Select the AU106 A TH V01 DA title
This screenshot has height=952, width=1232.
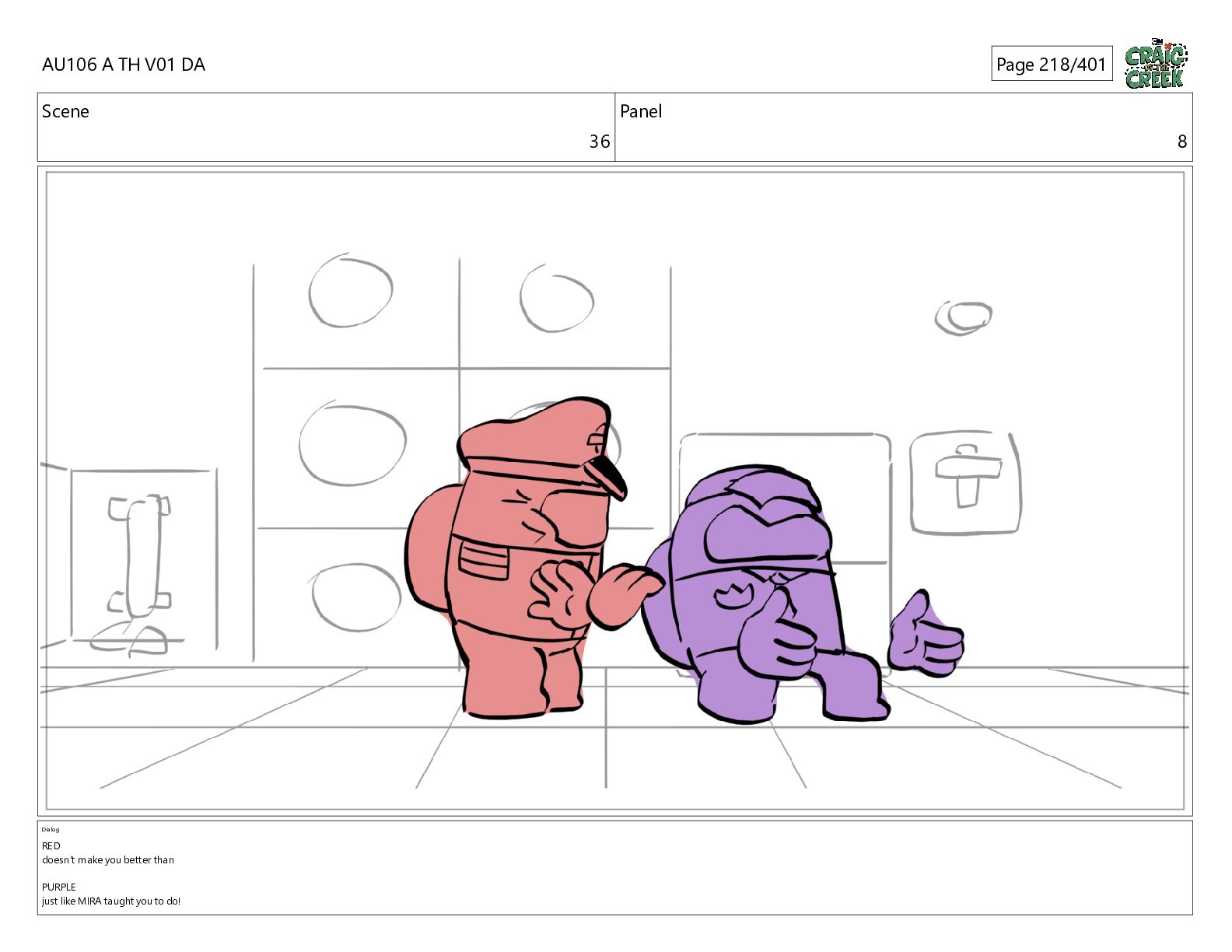(124, 65)
